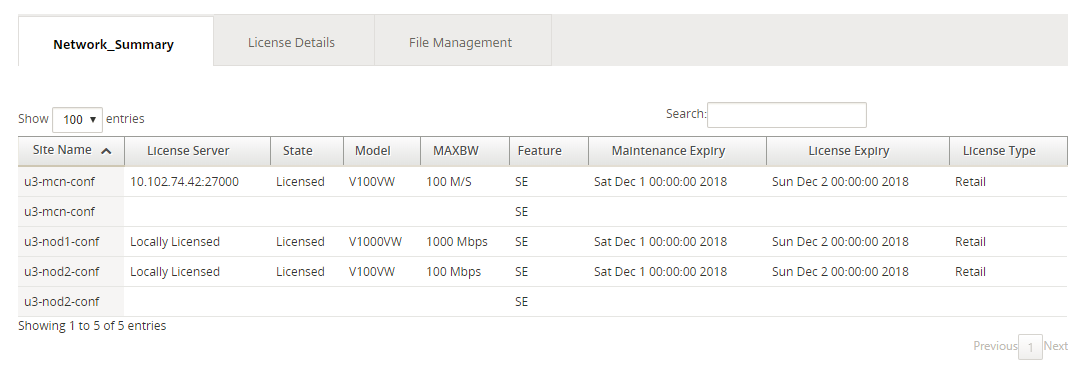Click the 1000 Mbps bandwidth cell

point(457,242)
